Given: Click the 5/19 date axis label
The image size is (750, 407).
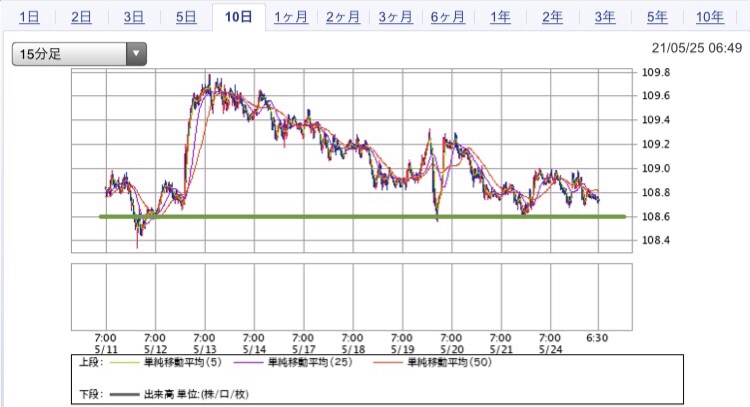Looking at the screenshot, I should [x=402, y=350].
